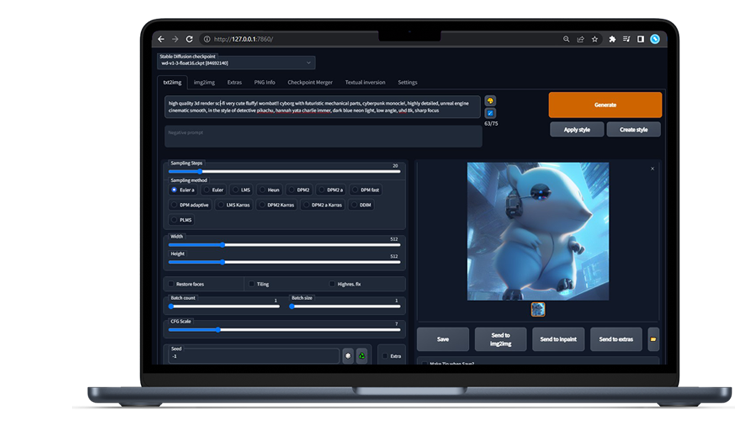The height and width of the screenshot is (425, 735).
Task: Click the blue prompt style icon below the palette
Action: click(x=490, y=114)
